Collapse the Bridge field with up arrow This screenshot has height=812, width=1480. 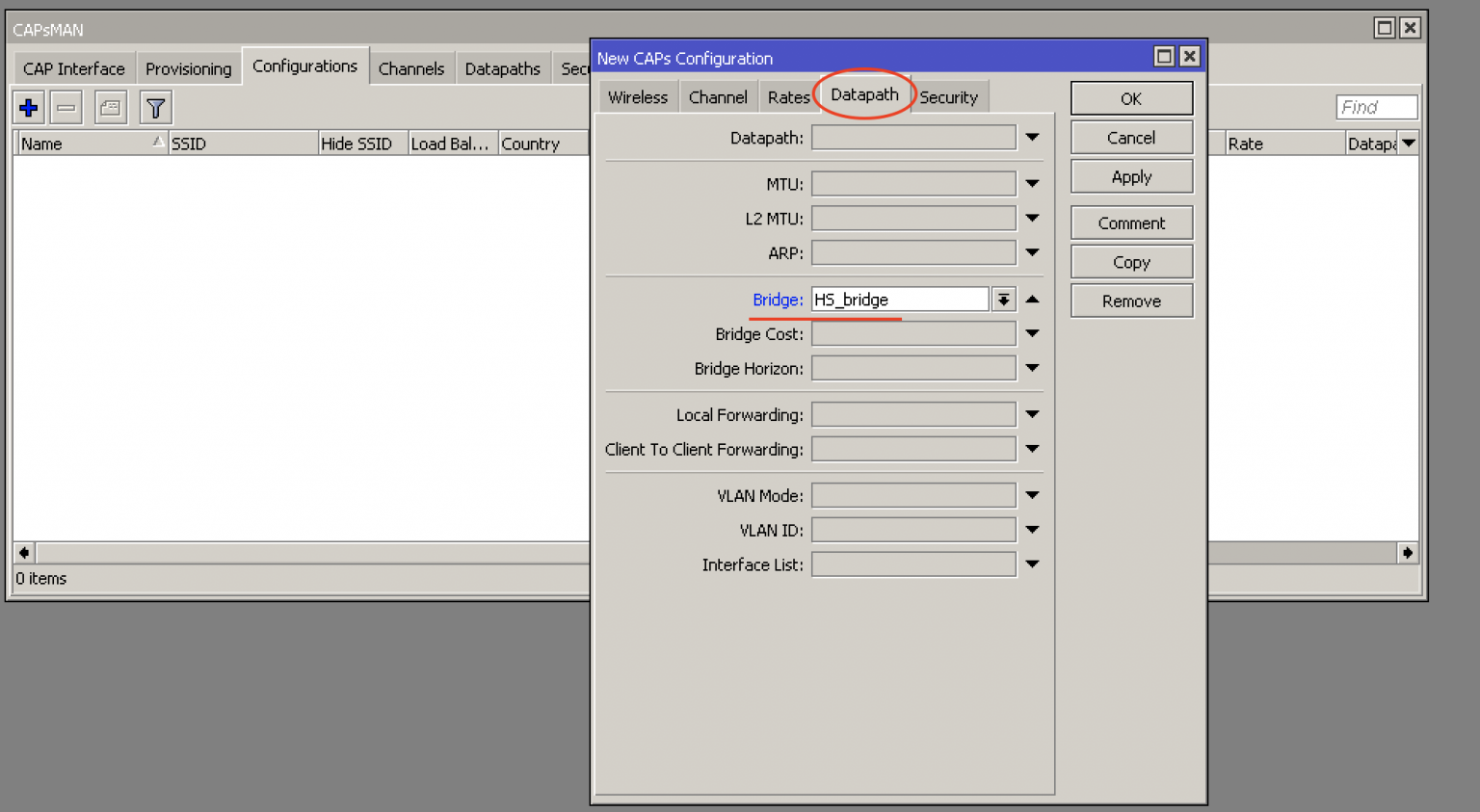click(x=1032, y=300)
